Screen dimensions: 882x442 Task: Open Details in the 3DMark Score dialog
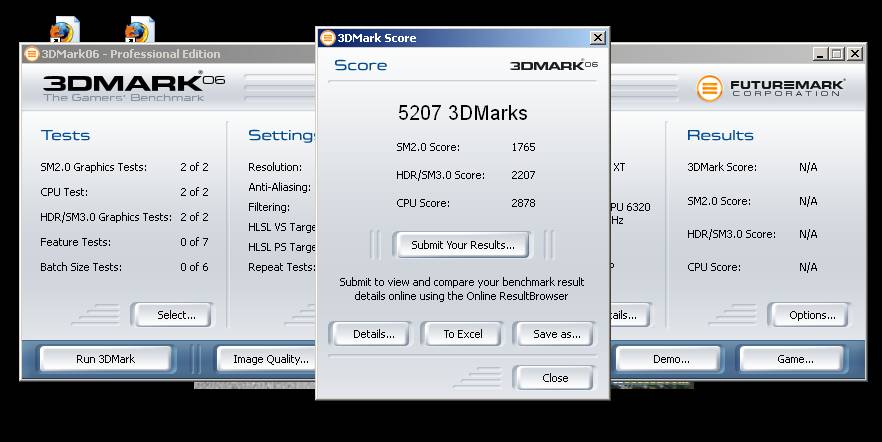coord(370,334)
